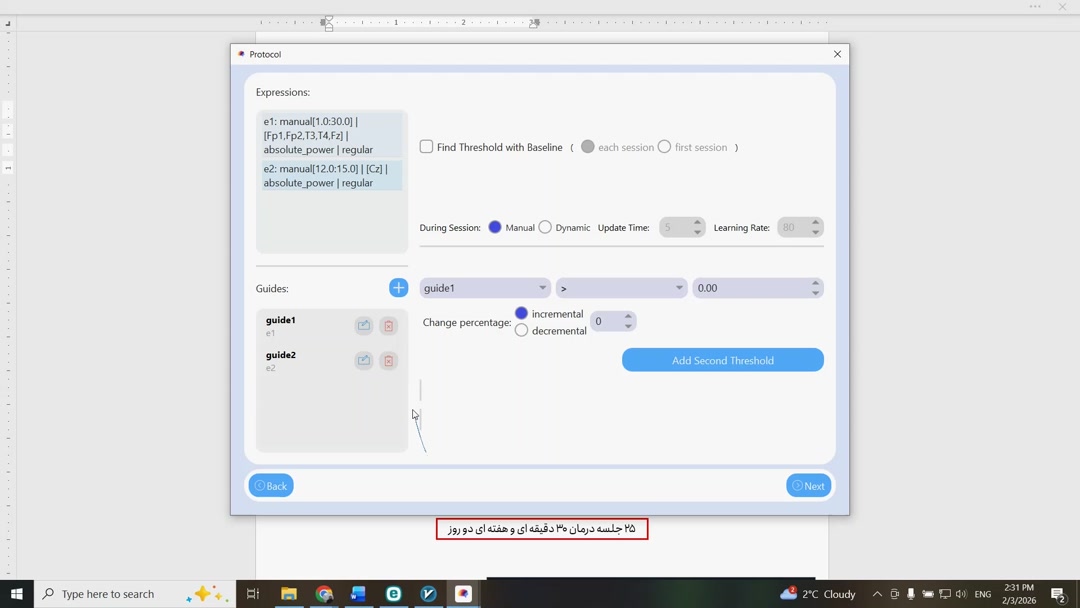1080x608 pixels.
Task: Show hidden system tray icons
Action: coord(877,594)
